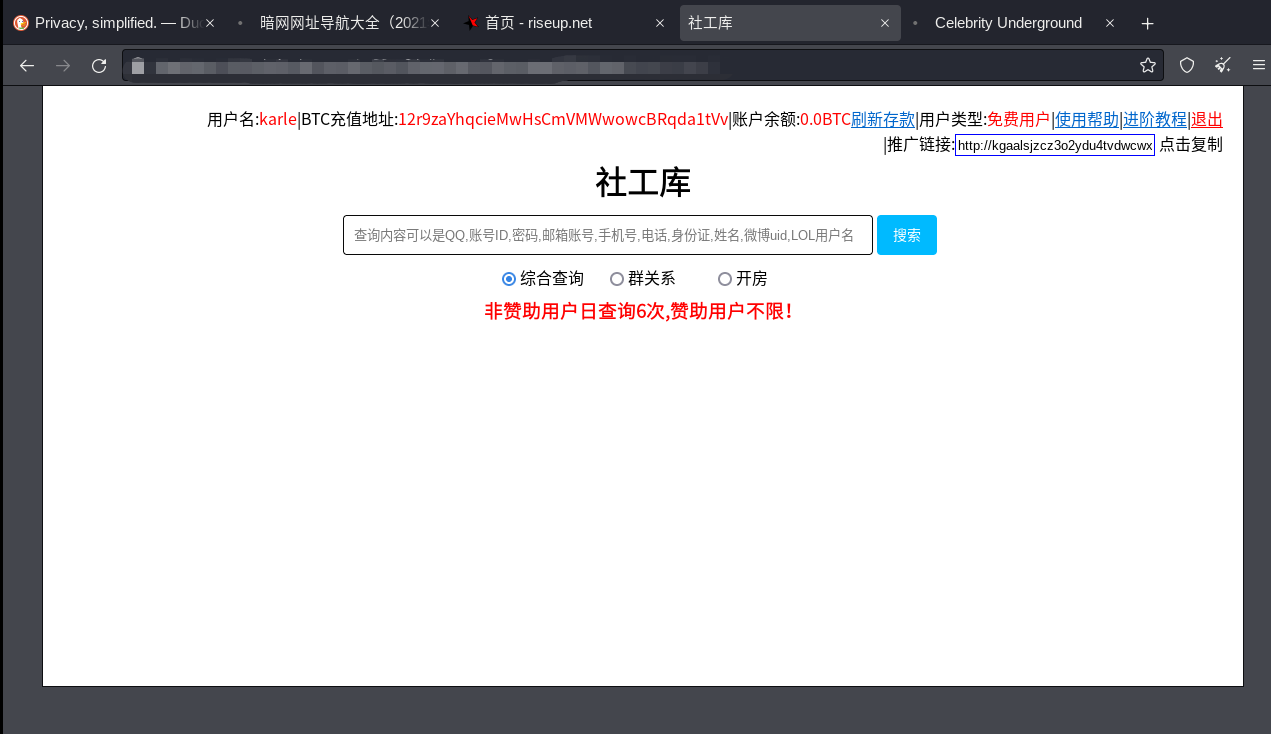Image resolution: width=1271 pixels, height=734 pixels.
Task: Choose the 开房 radio option
Action: (x=725, y=279)
